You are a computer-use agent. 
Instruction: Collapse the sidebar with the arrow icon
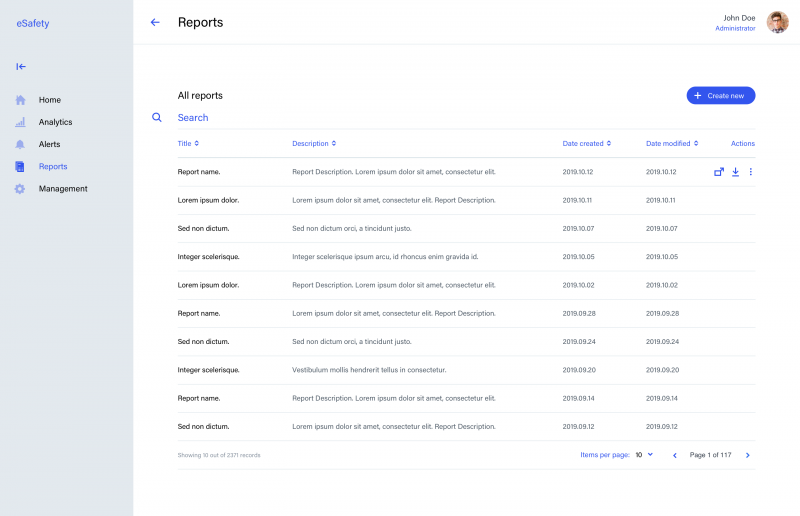pos(21,67)
